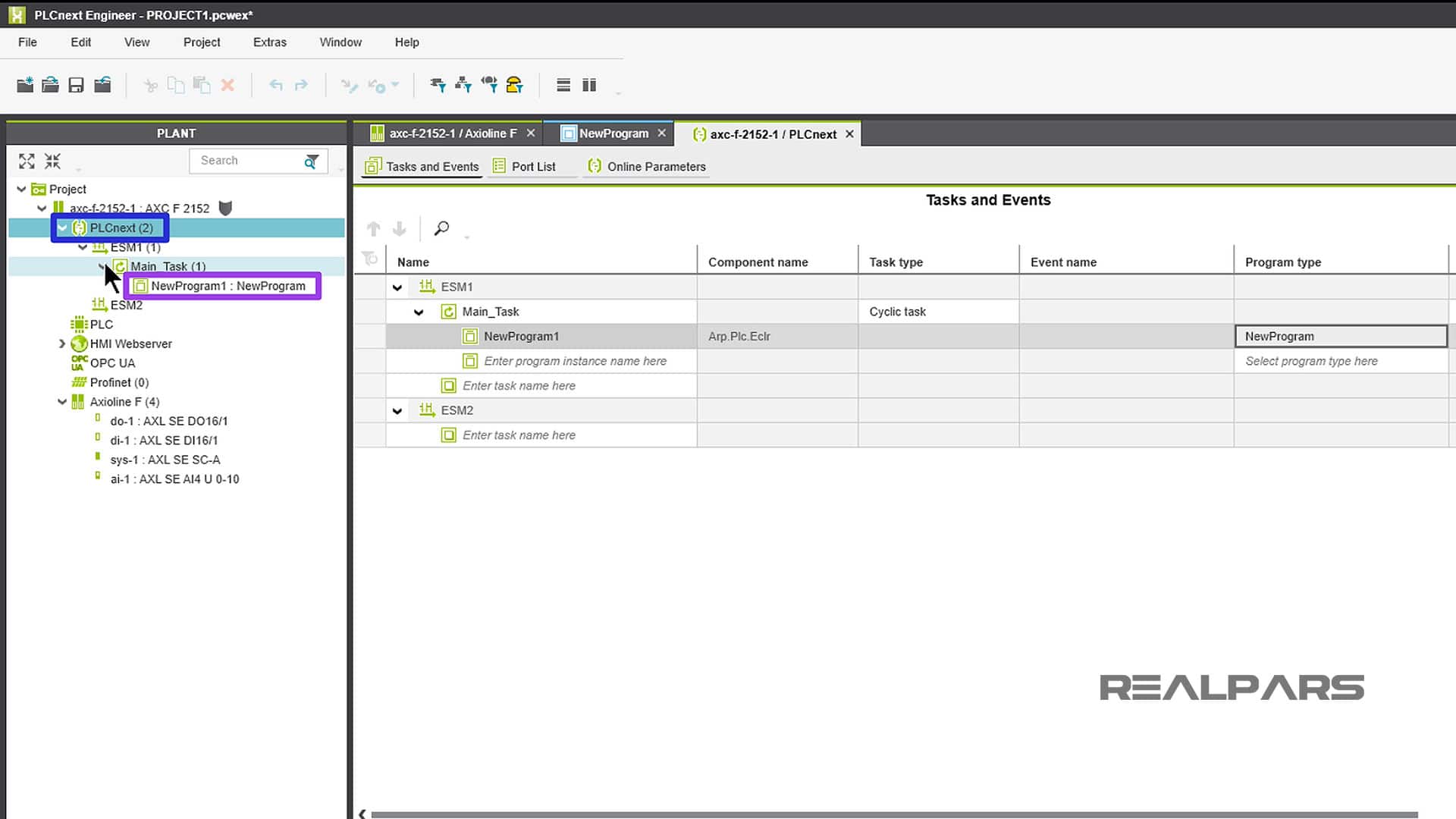
Task: Click the Select program type here cell
Action: point(1341,361)
